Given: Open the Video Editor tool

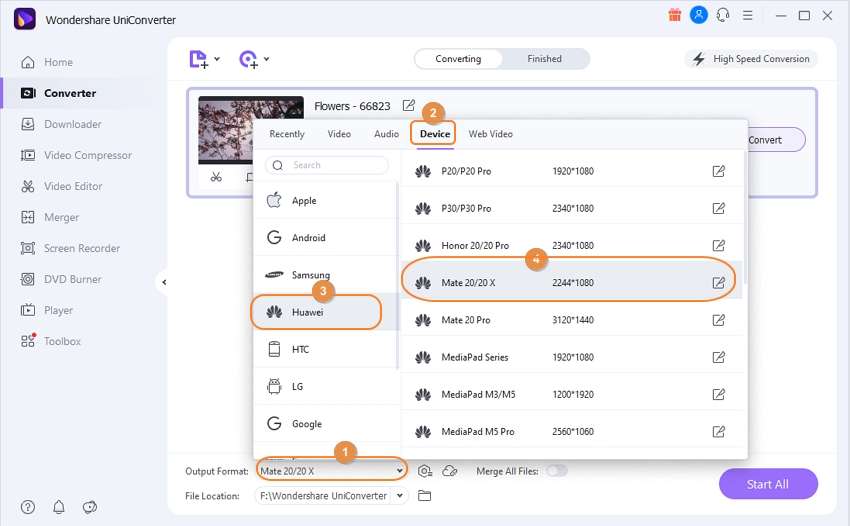Looking at the screenshot, I should [61, 186].
